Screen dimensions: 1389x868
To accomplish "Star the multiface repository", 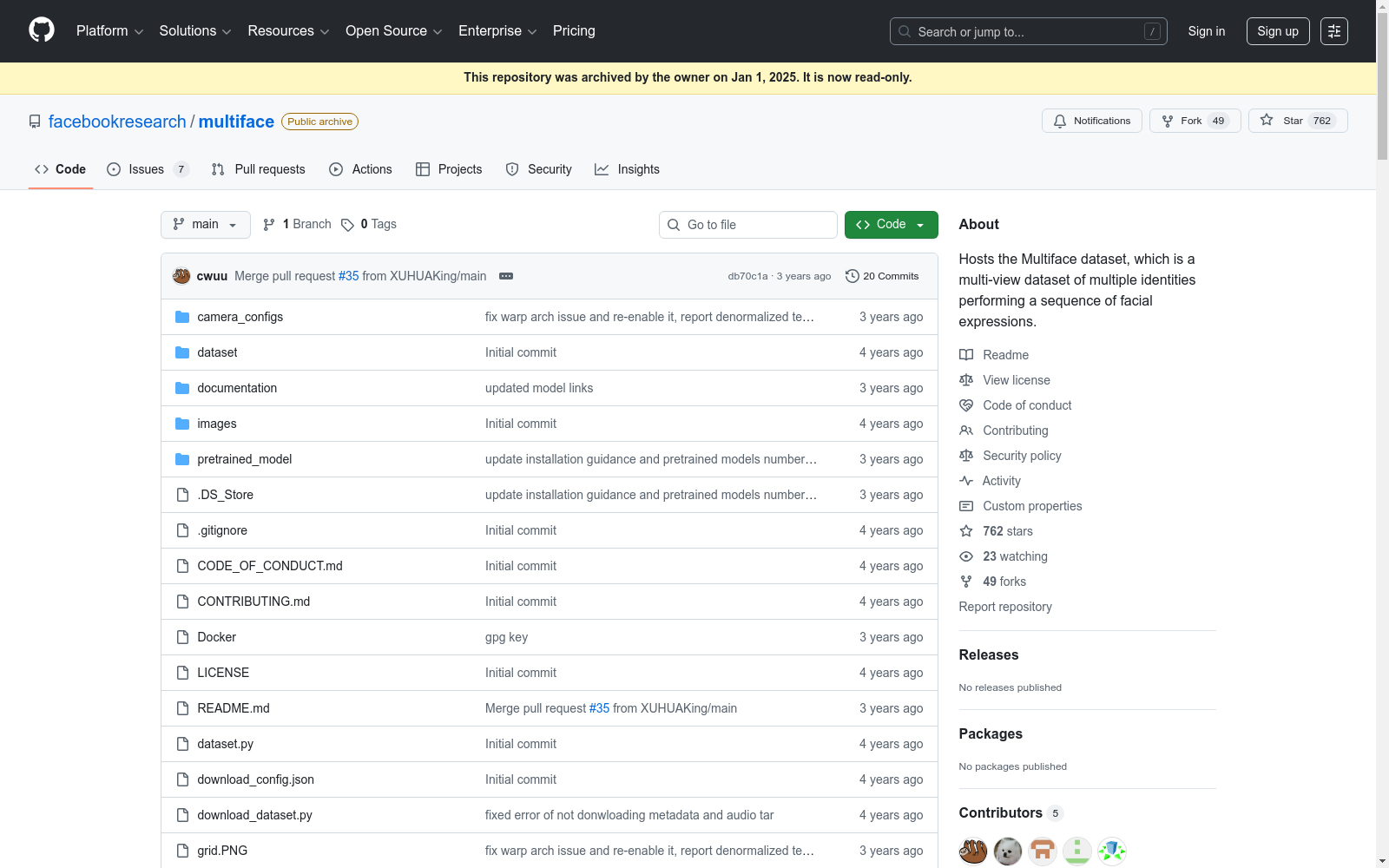I will point(1298,121).
